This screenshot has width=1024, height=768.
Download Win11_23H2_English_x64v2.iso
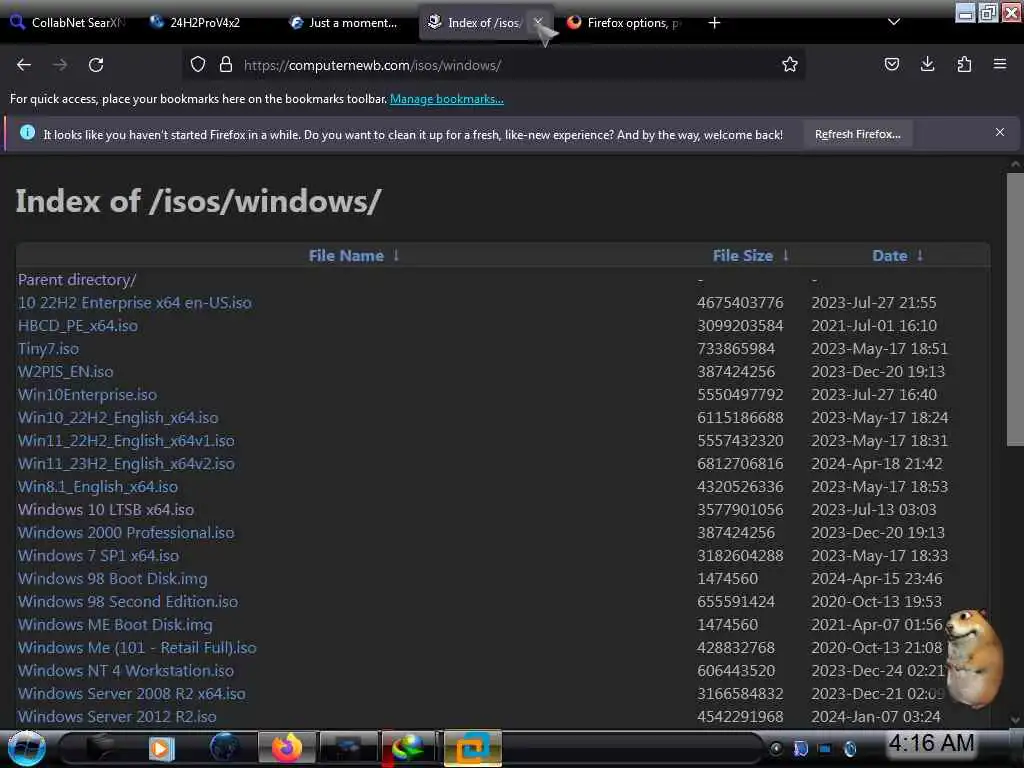(x=126, y=464)
